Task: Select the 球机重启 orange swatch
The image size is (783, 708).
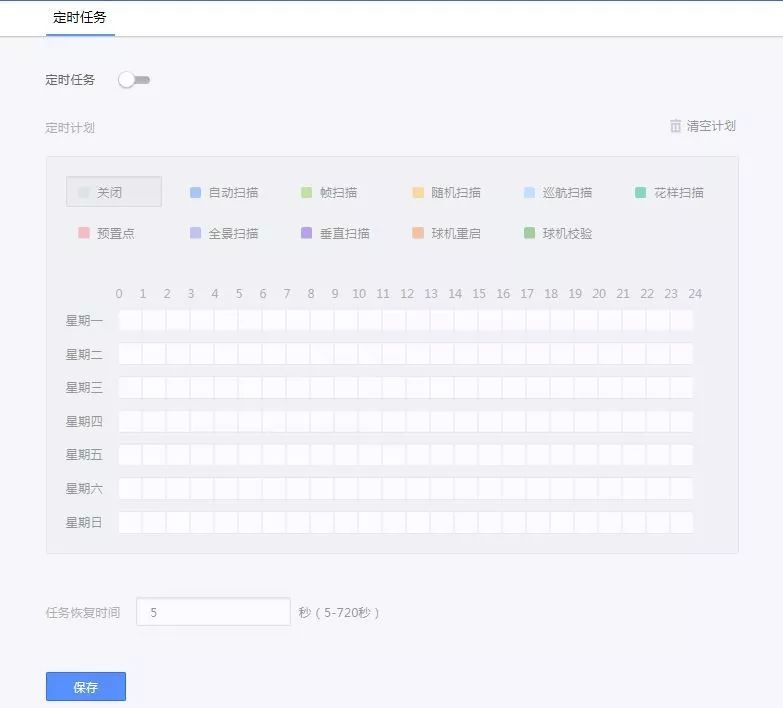Action: click(418, 233)
